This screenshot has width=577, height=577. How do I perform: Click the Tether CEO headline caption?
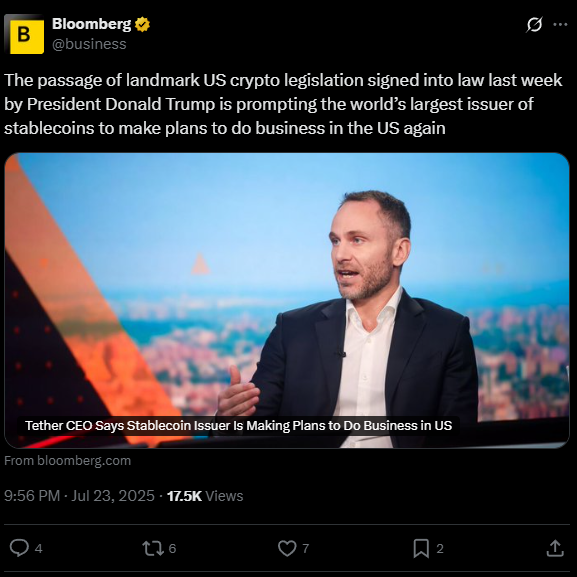(x=238, y=425)
